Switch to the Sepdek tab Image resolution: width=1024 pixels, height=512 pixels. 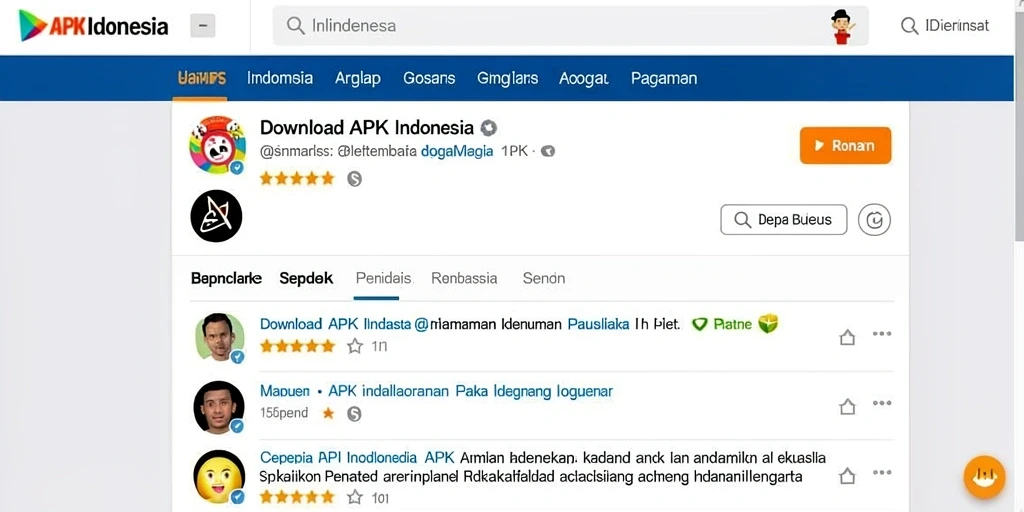(x=306, y=278)
